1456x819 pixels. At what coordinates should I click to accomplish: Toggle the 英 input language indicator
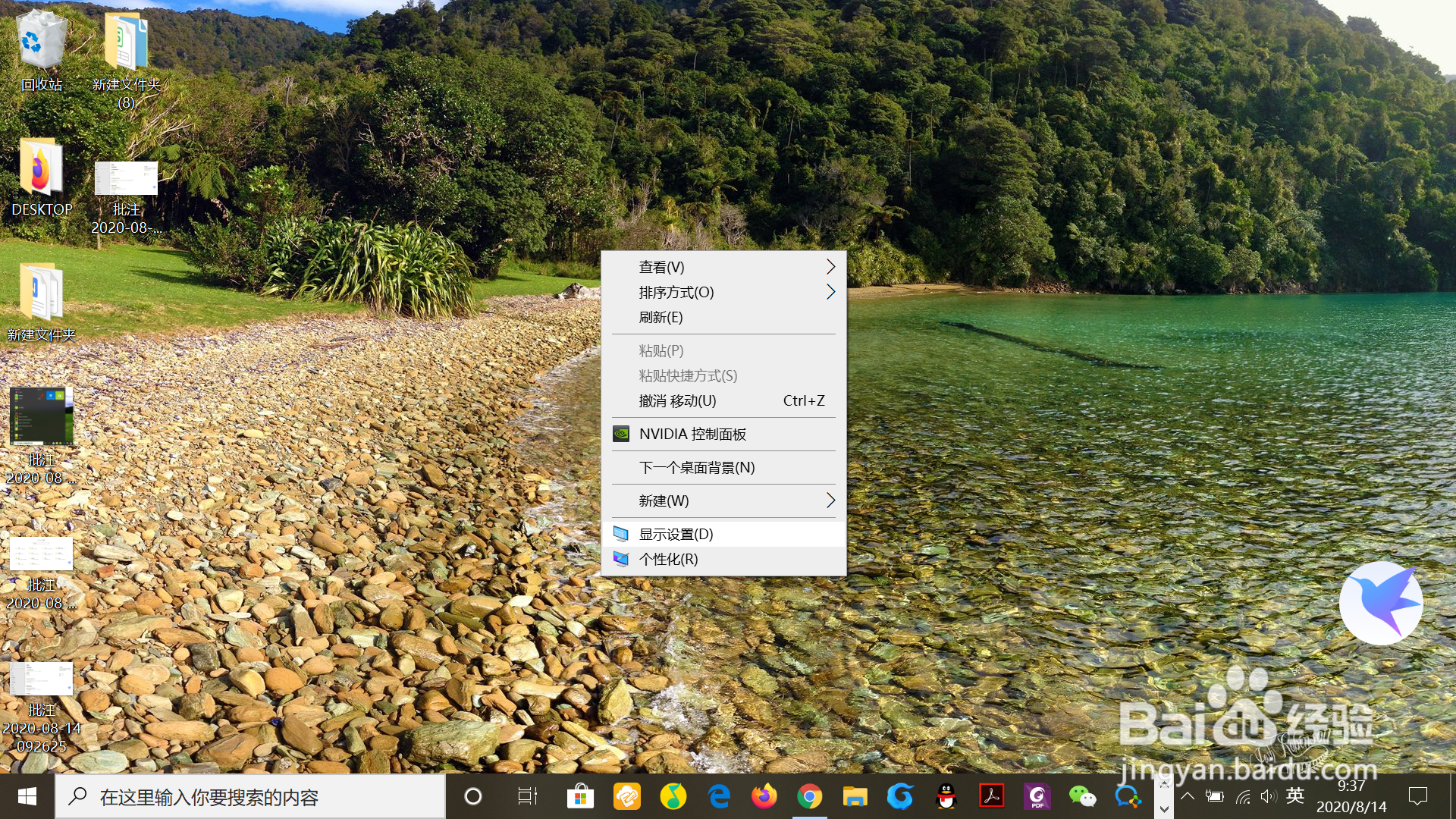pos(1295,795)
